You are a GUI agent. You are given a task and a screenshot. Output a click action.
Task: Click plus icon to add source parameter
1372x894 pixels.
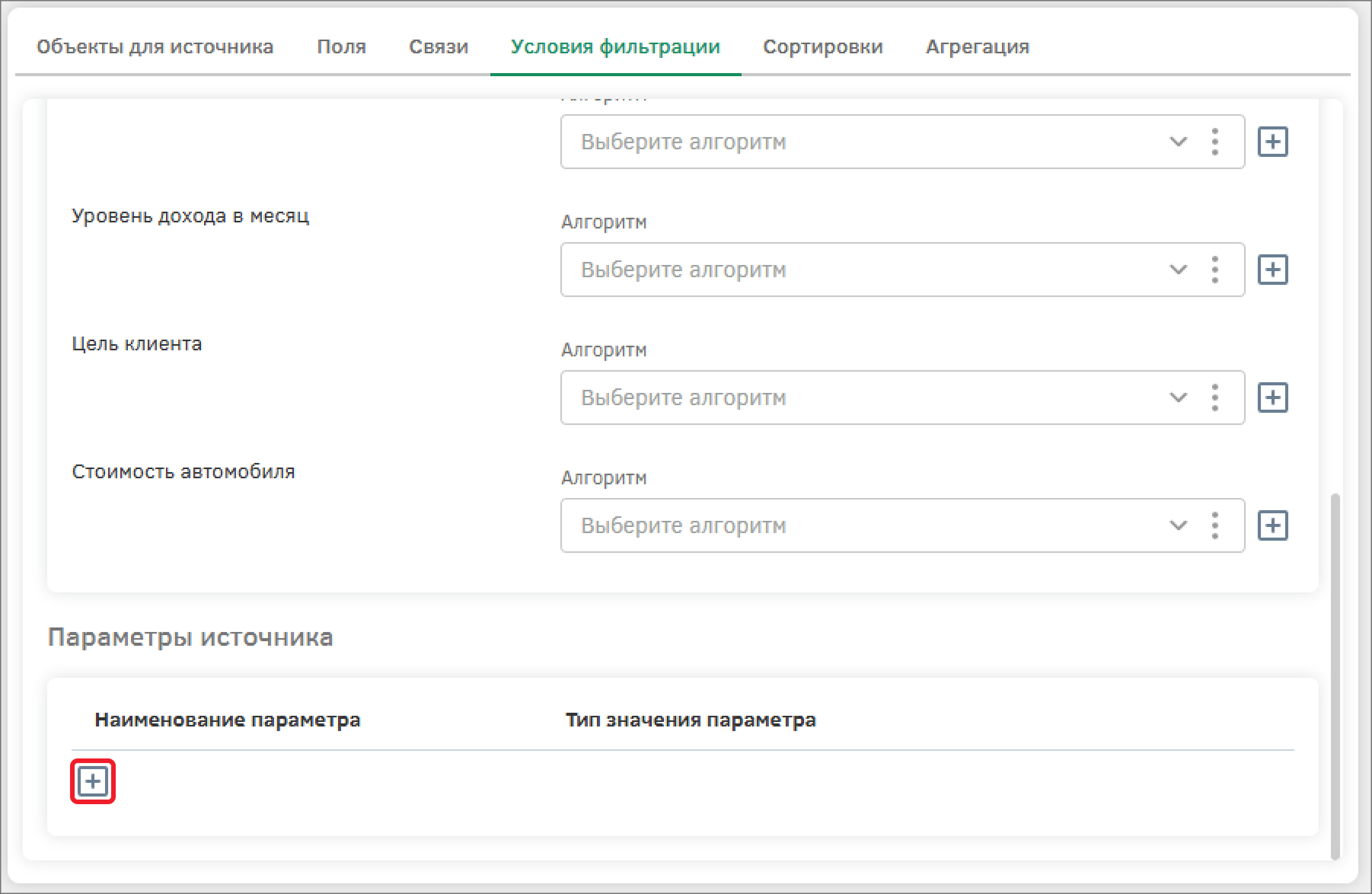point(92,781)
